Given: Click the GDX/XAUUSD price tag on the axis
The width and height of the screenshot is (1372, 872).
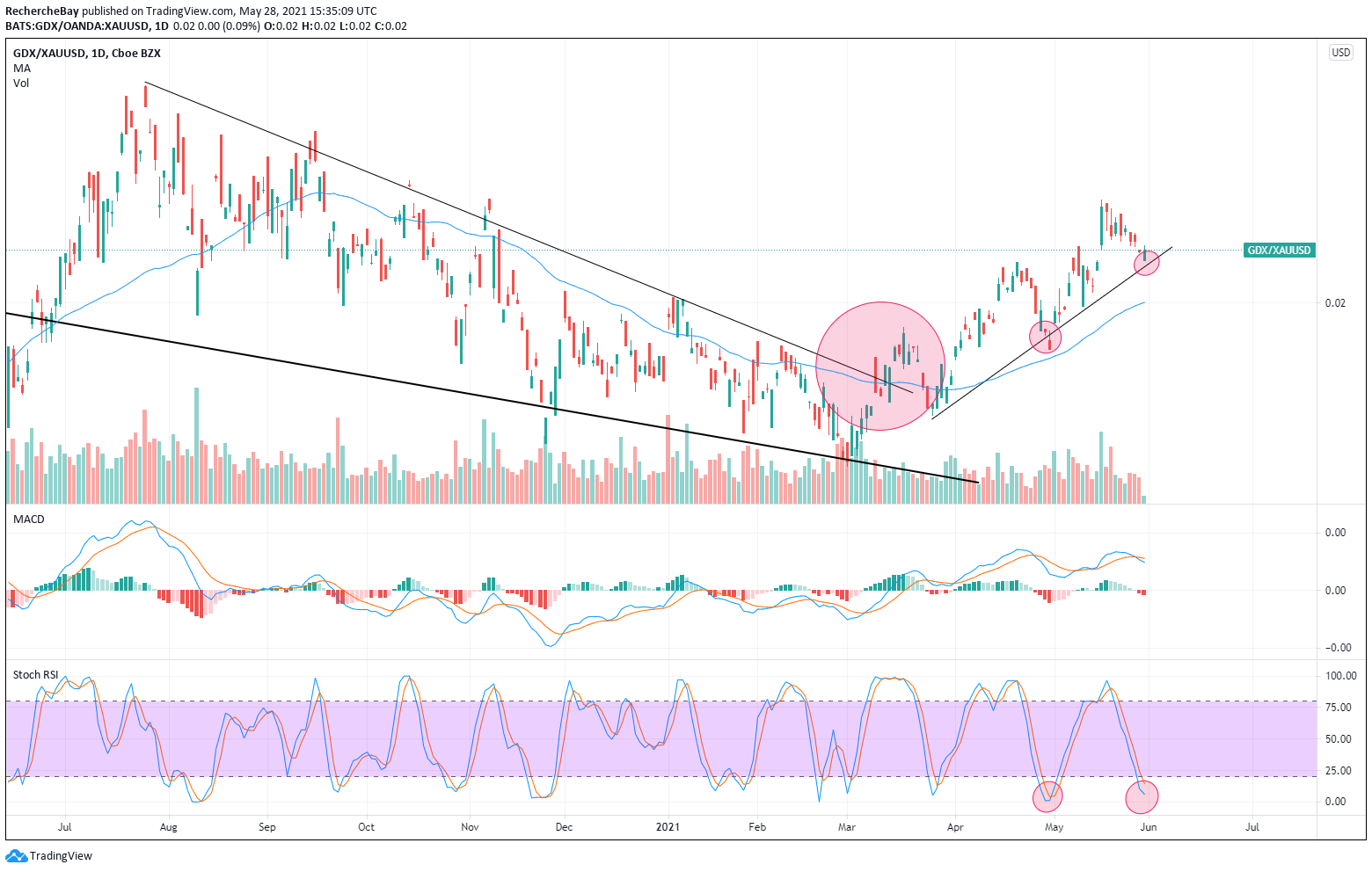Looking at the screenshot, I should pos(1279,251).
